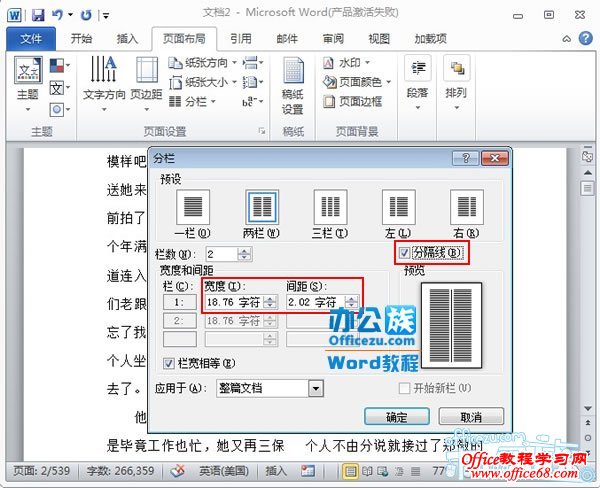
Task: Click the Save icon in quick access toolbar
Action: pyautogui.click(x=37, y=15)
